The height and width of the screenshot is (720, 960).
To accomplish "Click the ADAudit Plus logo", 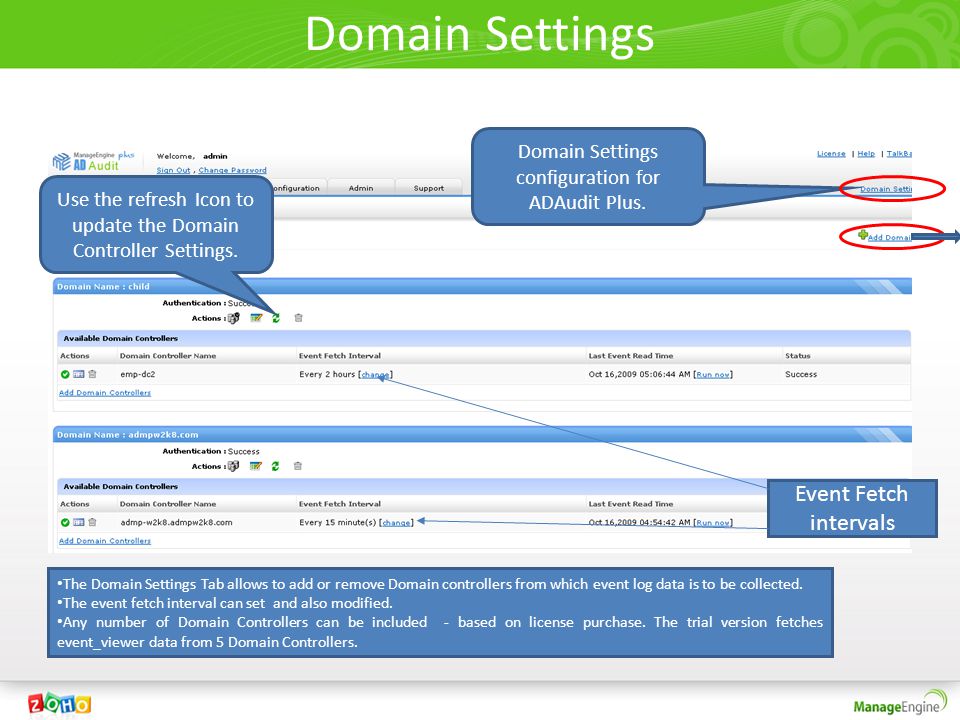I will click(94, 161).
